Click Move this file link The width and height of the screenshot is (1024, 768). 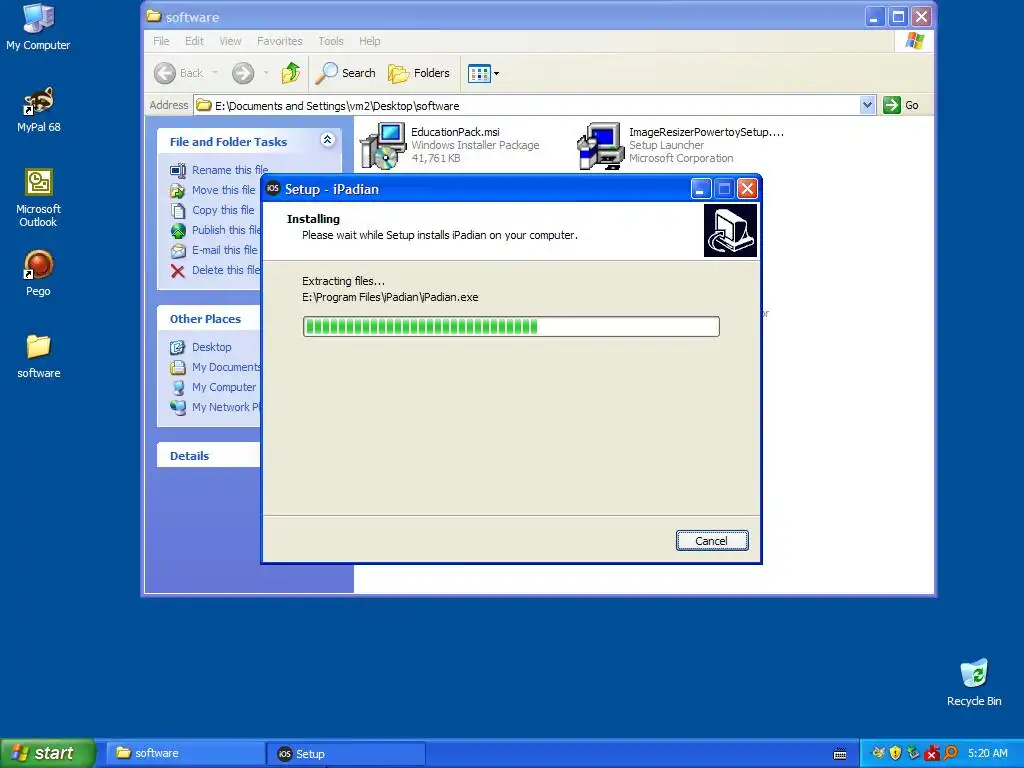pos(223,190)
